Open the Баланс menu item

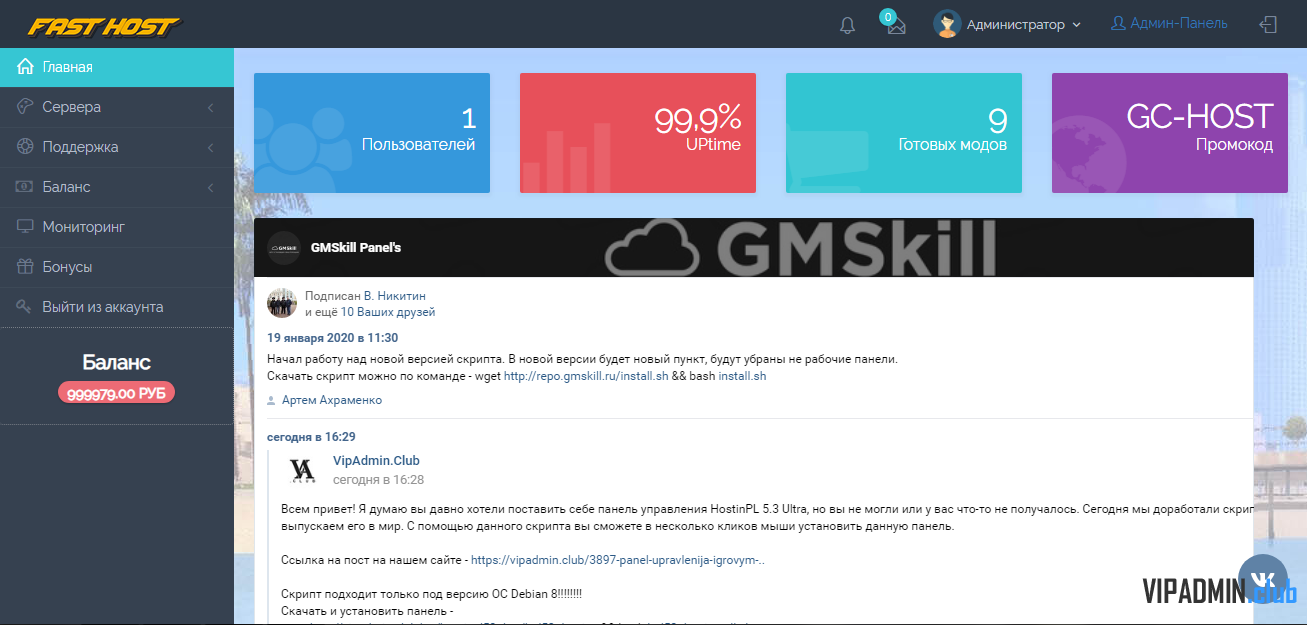pyautogui.click(x=117, y=187)
